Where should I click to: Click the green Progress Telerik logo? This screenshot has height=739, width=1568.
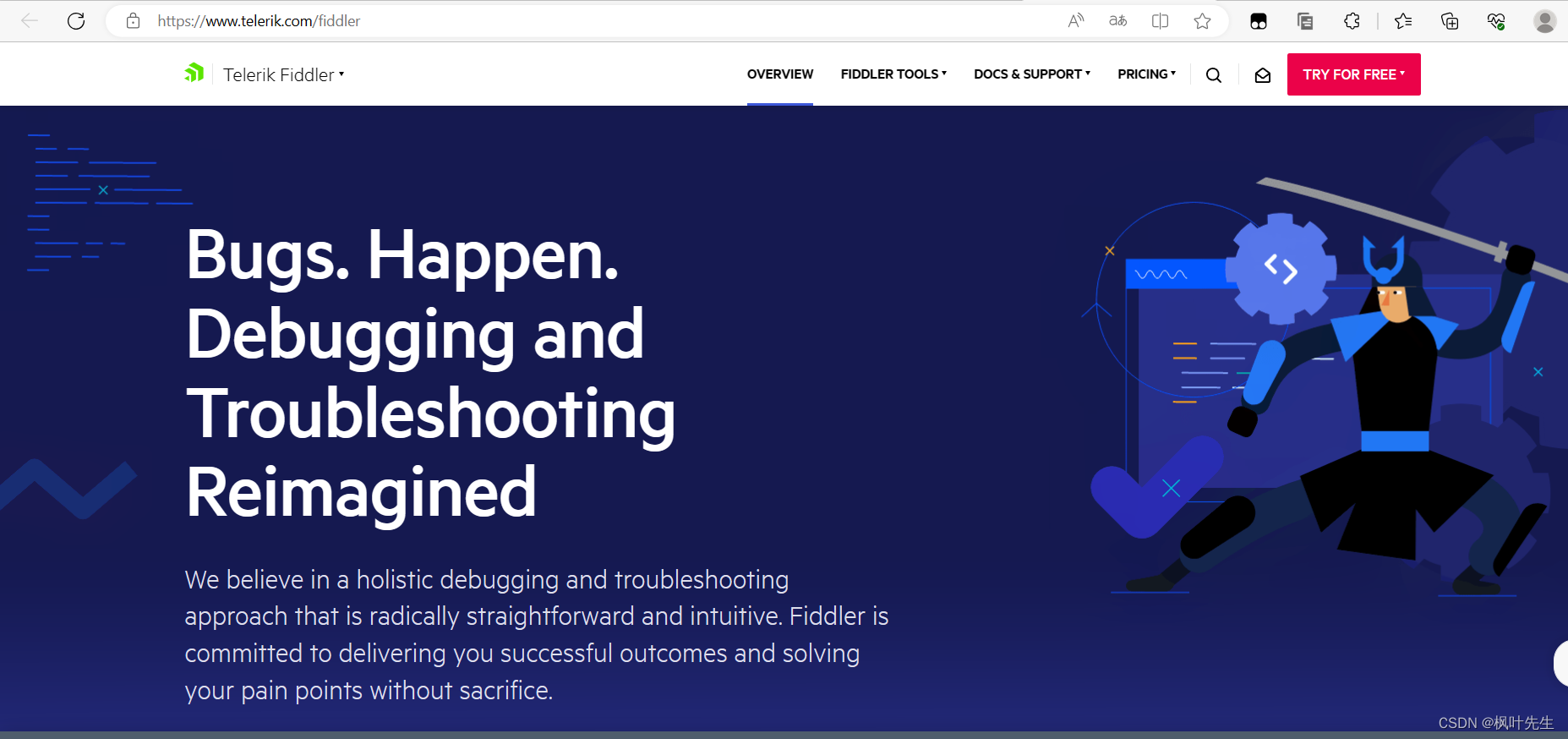194,74
